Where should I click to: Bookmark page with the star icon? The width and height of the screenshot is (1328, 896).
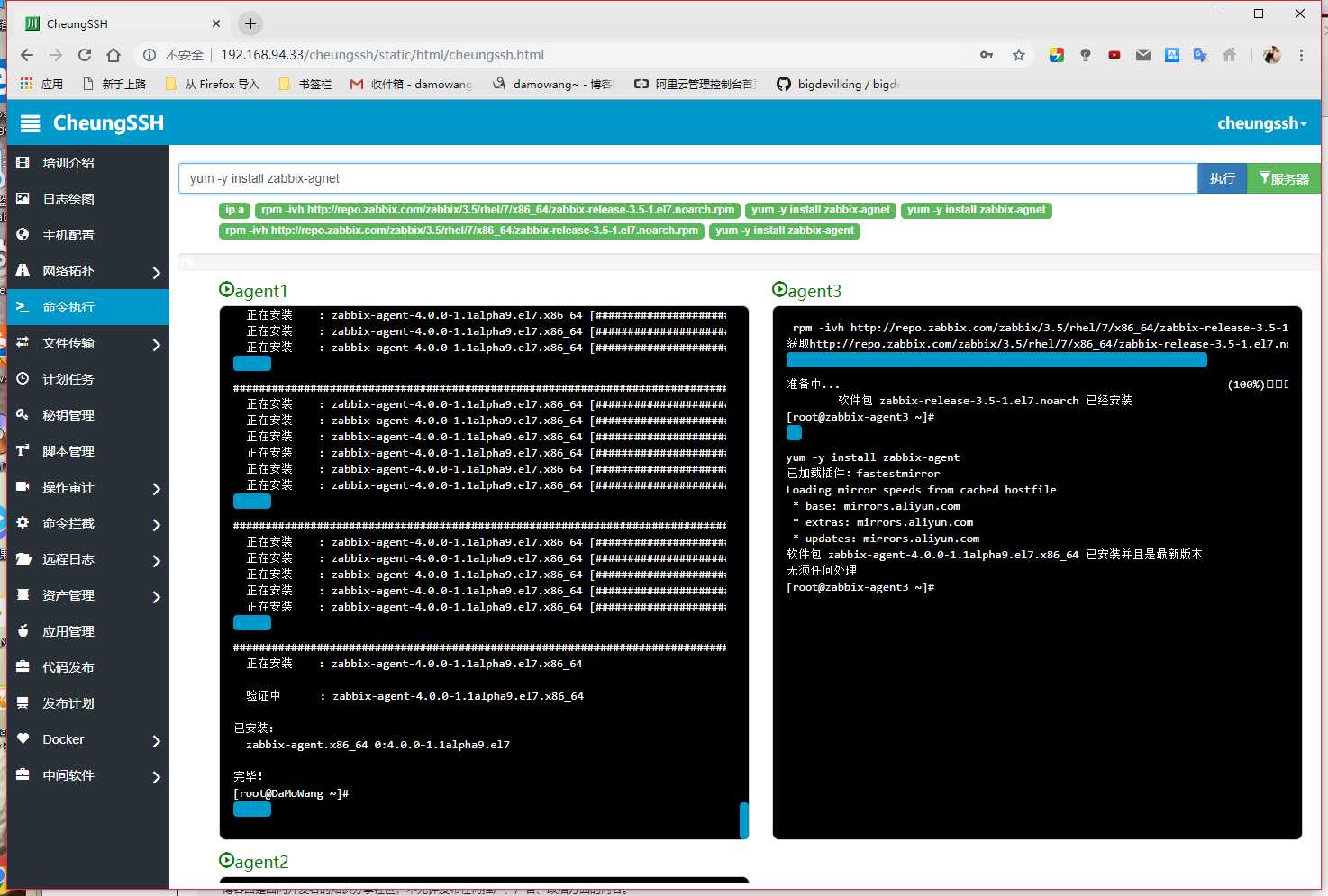[1019, 55]
